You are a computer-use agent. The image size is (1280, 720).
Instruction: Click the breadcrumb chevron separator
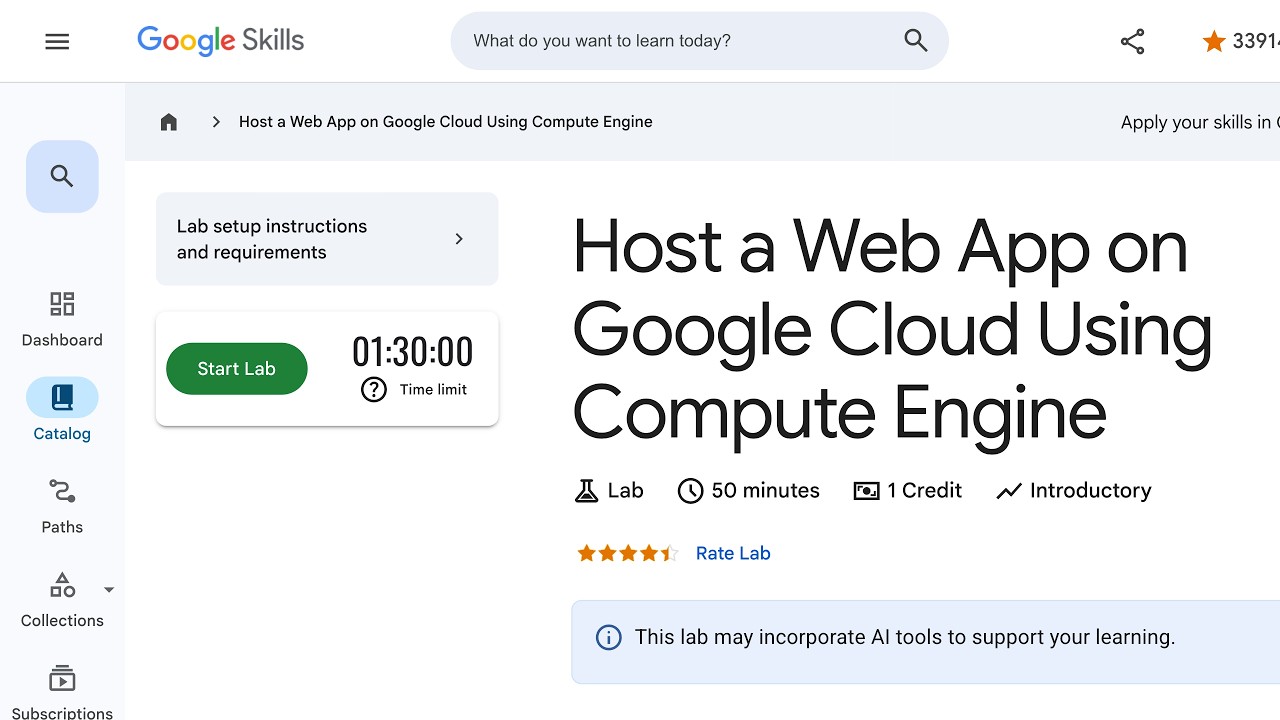tap(216, 122)
